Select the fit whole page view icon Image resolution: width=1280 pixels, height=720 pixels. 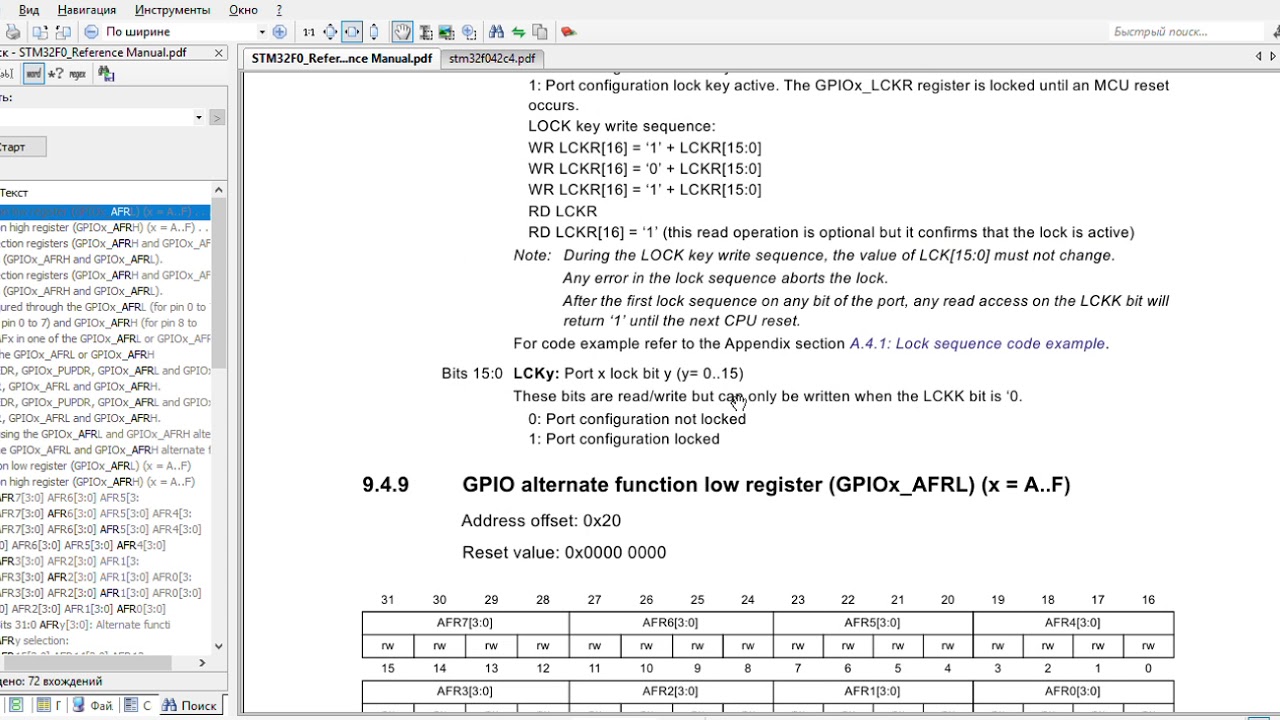tap(330, 32)
